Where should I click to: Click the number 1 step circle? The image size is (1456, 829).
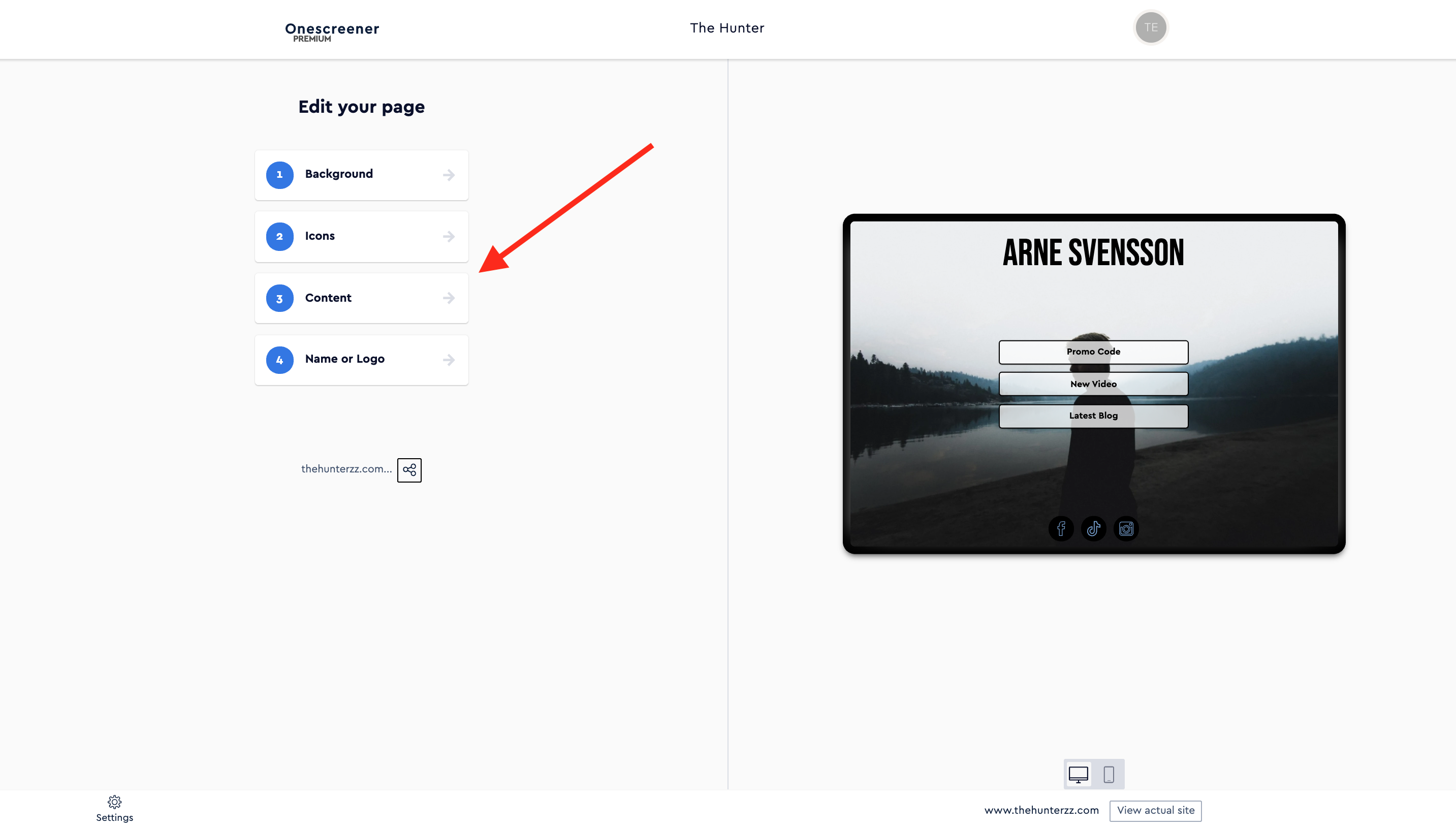tap(279, 175)
